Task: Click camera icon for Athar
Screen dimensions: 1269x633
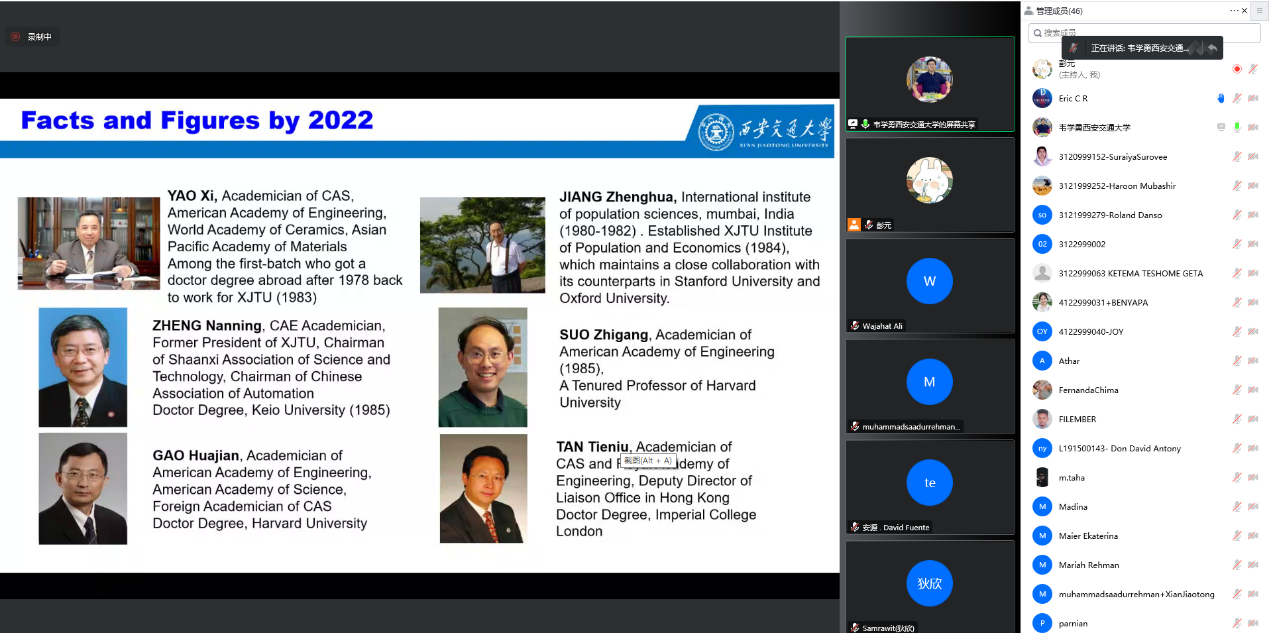Action: point(1253,360)
